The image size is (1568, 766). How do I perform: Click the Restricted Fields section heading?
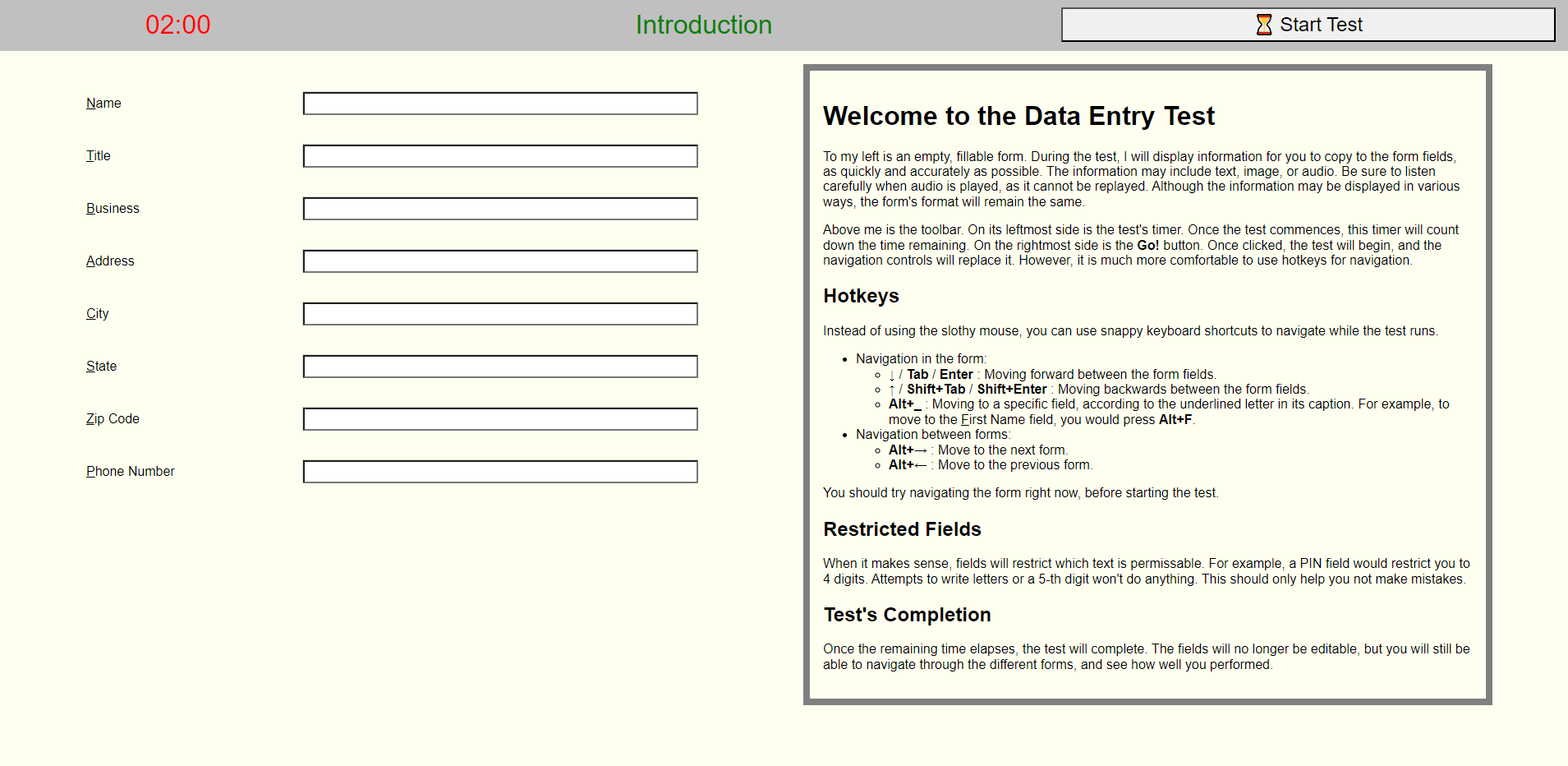902,529
